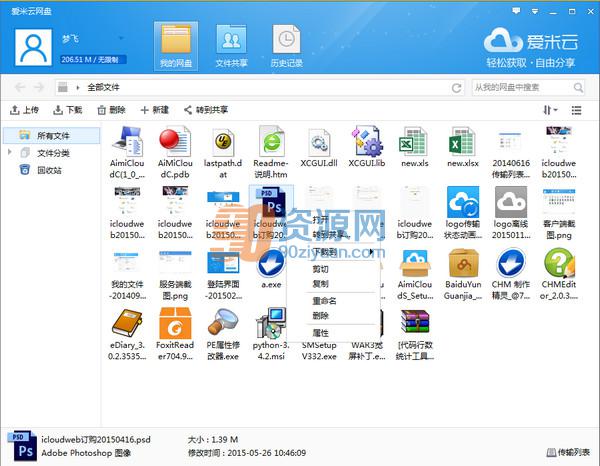This screenshot has height=466, width=600.
Task: Select 所有文件 in the sidebar
Action: (x=51, y=135)
